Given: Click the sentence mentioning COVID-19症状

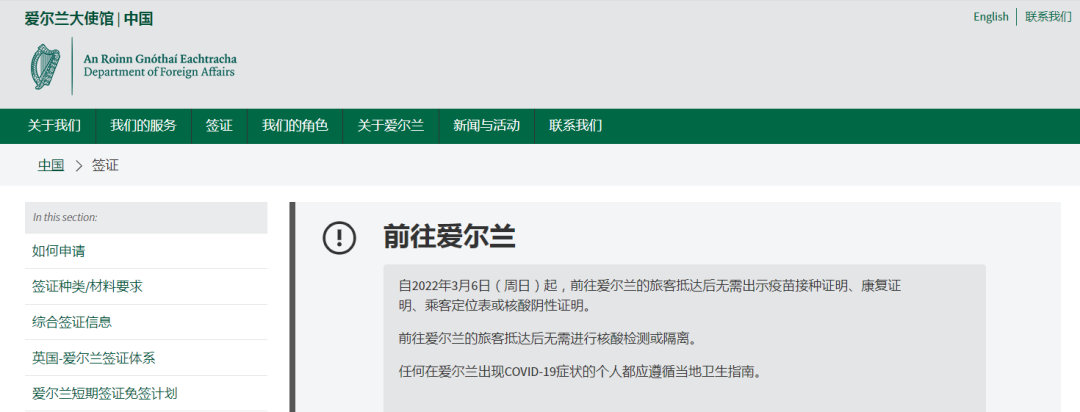Looking at the screenshot, I should click(x=581, y=372).
